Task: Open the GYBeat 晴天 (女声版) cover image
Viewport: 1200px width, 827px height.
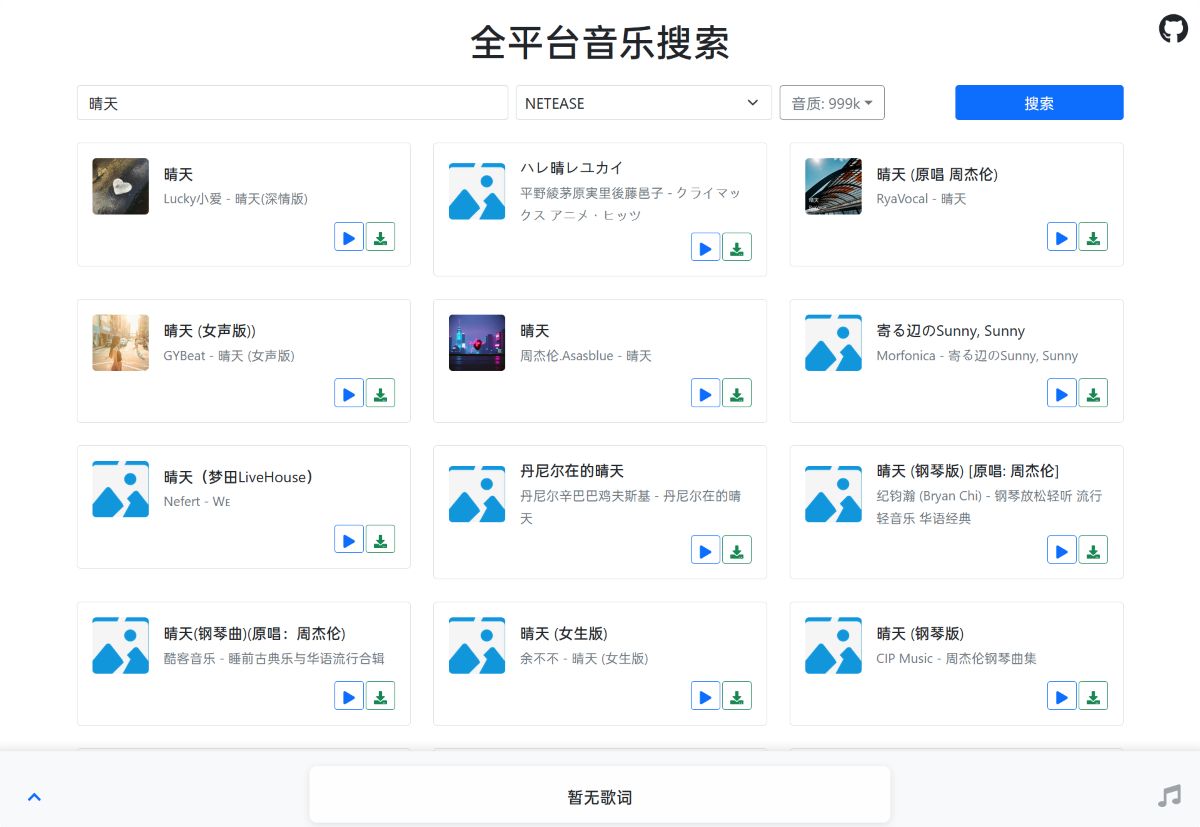Action: click(x=121, y=343)
